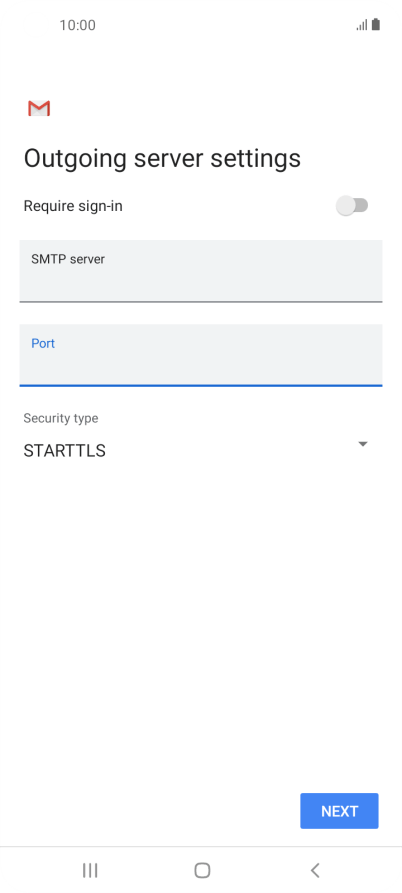Open recent apps from navigation bar
This screenshot has width=402, height=893.
(x=90, y=870)
